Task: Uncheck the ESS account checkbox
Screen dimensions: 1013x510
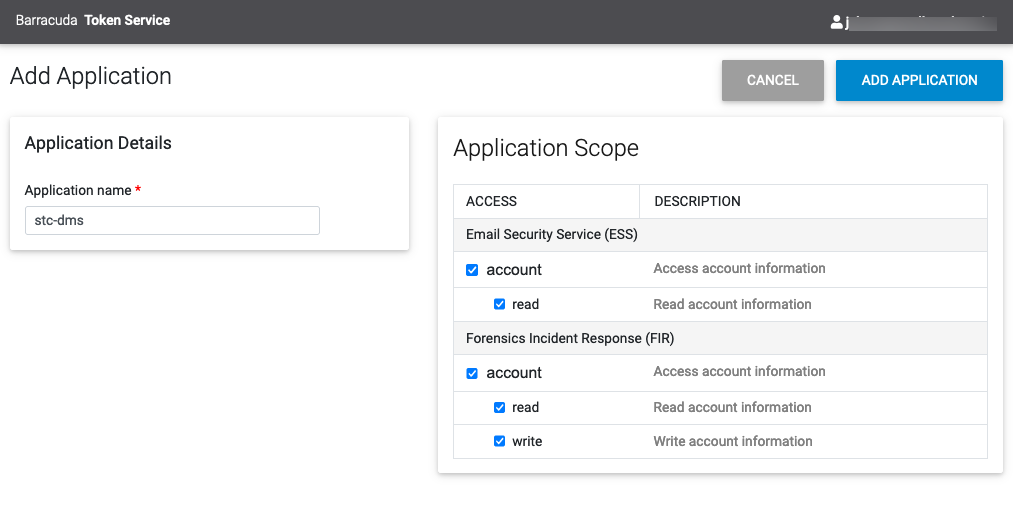Action: point(473,270)
